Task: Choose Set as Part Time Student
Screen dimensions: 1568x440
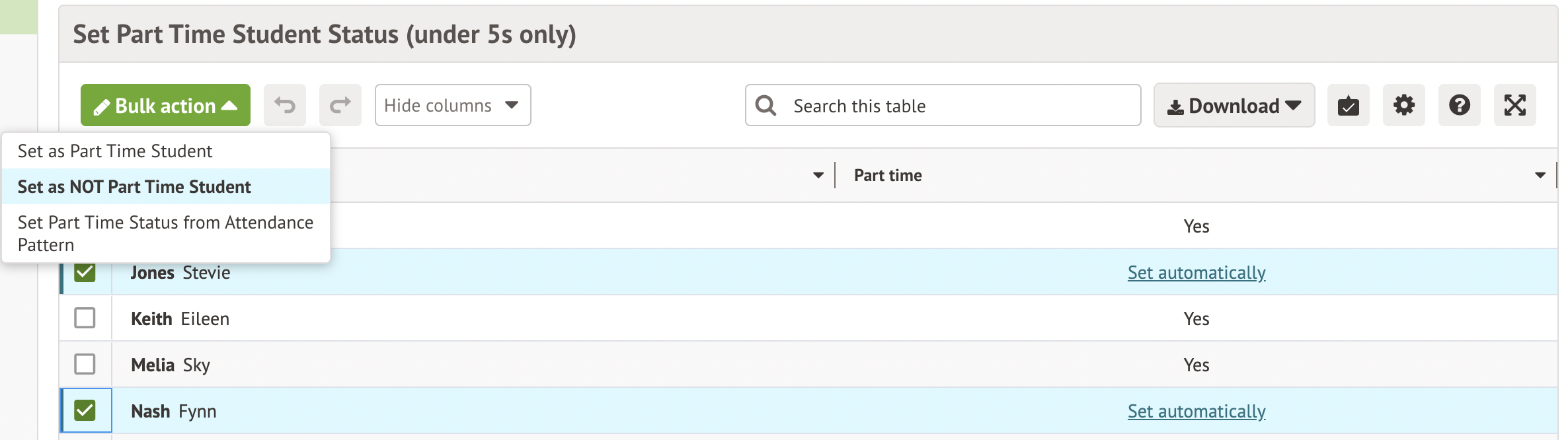Action: click(115, 151)
